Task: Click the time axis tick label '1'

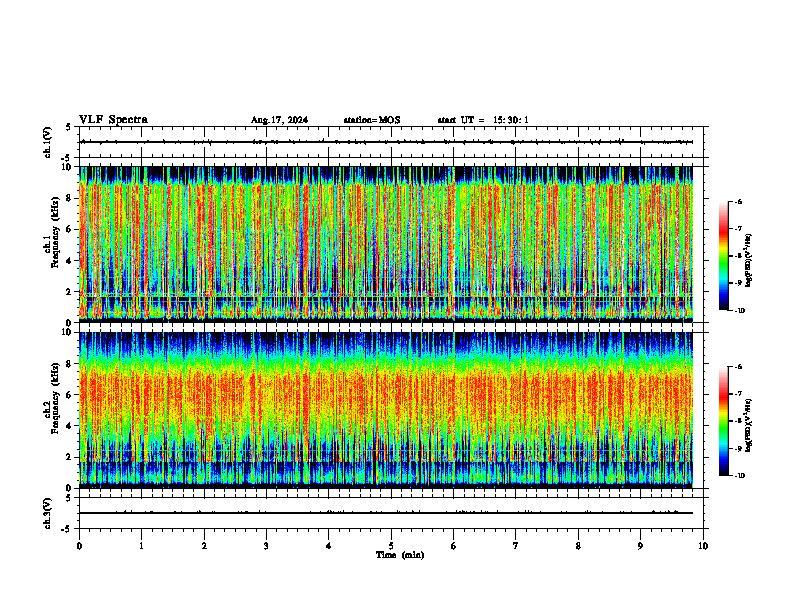Action: (141, 546)
